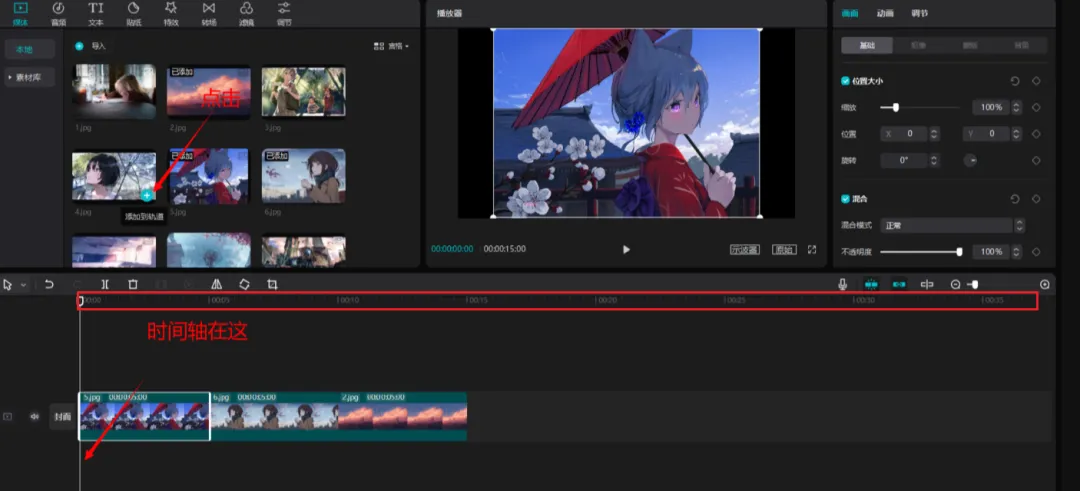This screenshot has width=1080, height=491.
Task: Add keyframe for 不透明度 opacity
Action: [1036, 252]
